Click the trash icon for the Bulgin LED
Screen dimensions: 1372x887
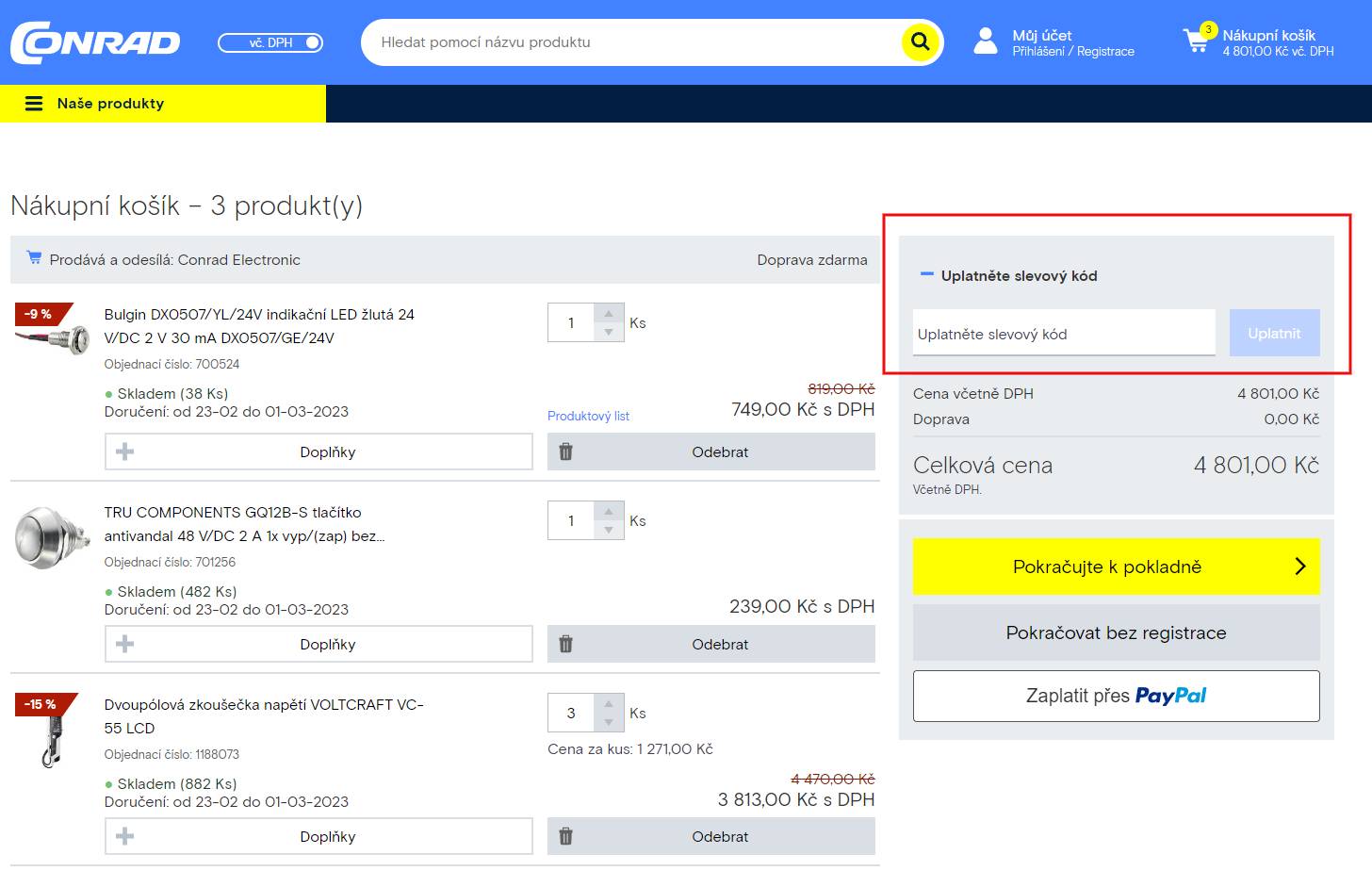(x=565, y=452)
